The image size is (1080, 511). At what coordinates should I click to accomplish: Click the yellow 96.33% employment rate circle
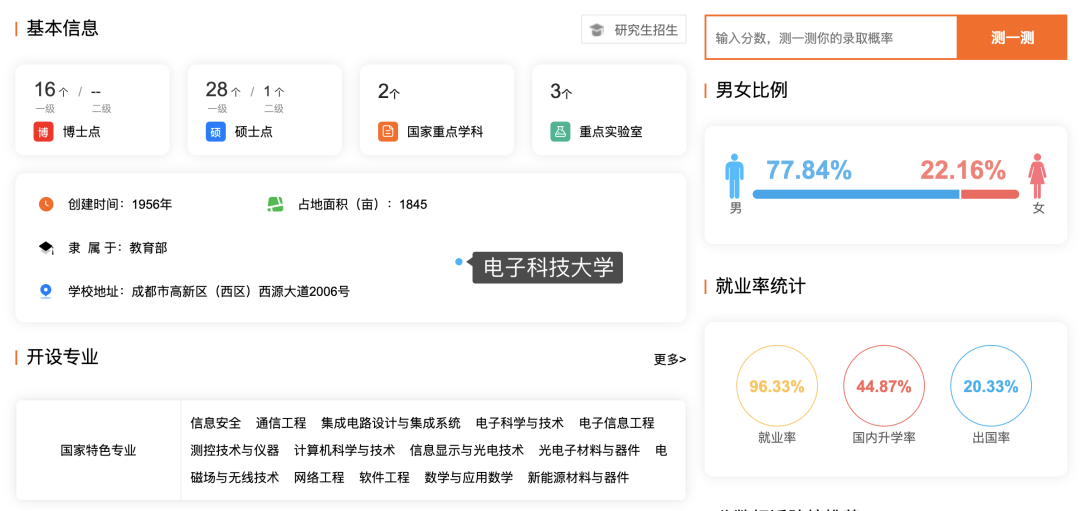click(777, 386)
